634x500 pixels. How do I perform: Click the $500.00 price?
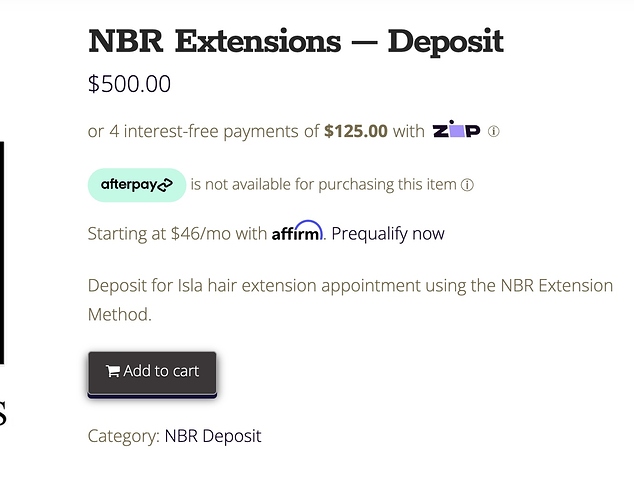coord(129,84)
